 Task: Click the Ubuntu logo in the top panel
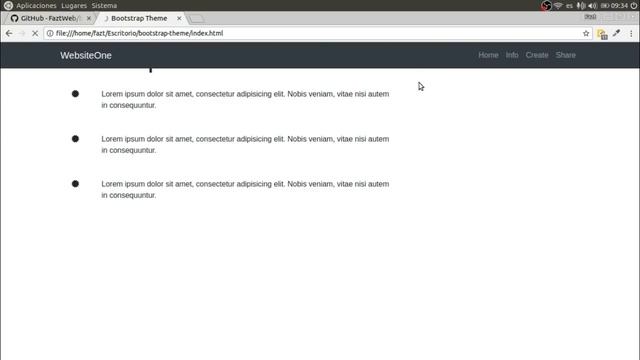[x=8, y=5]
